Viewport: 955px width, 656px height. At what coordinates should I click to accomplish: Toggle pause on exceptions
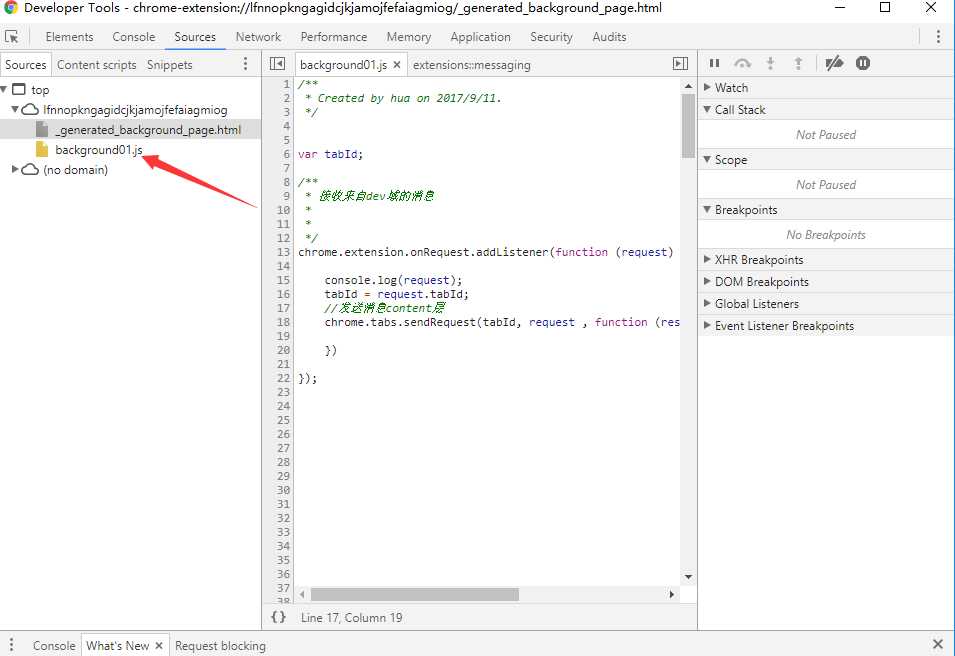pyautogui.click(x=863, y=63)
